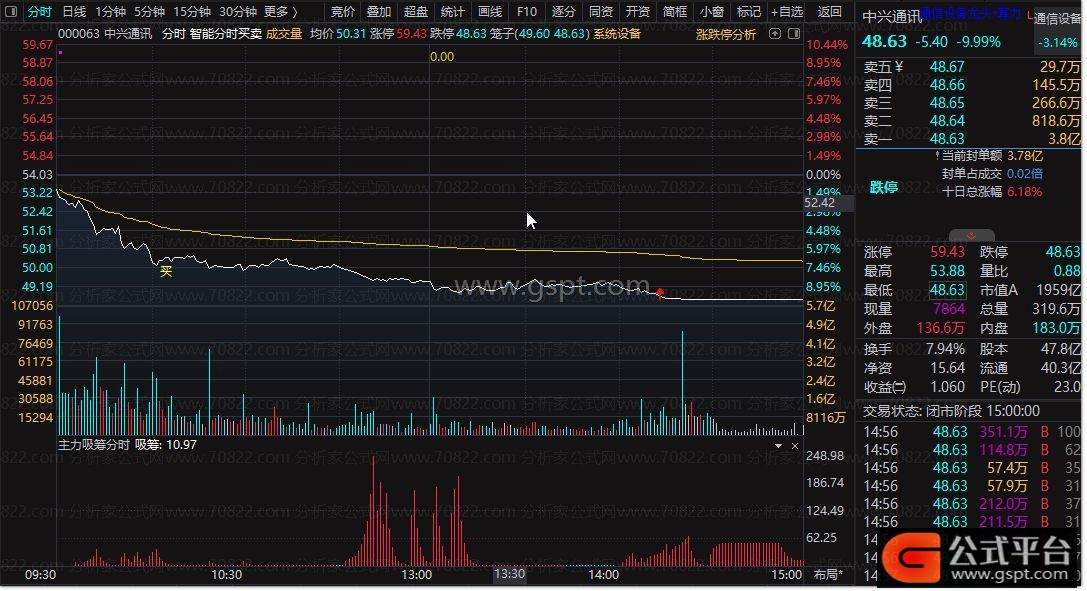Open the 主力吸筹分时 indicator dropdown triangle
The width and height of the screenshot is (1087, 591).
coord(779,445)
